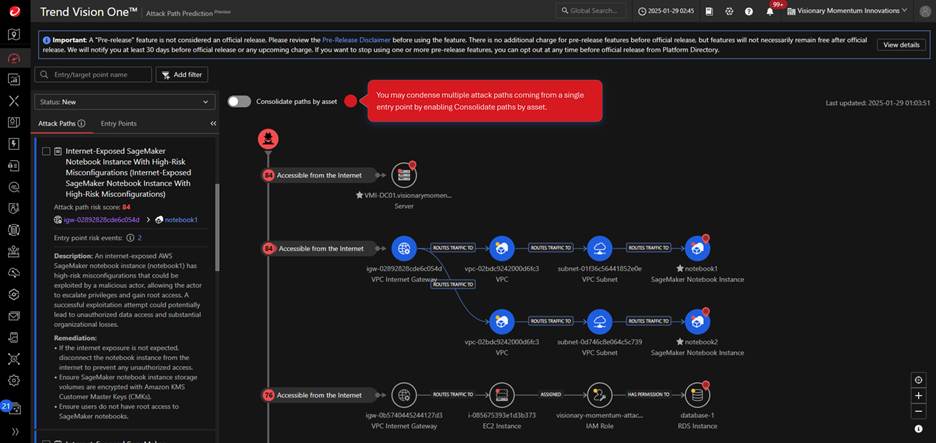Open the active red gauge sidebar icon

(x=14, y=57)
